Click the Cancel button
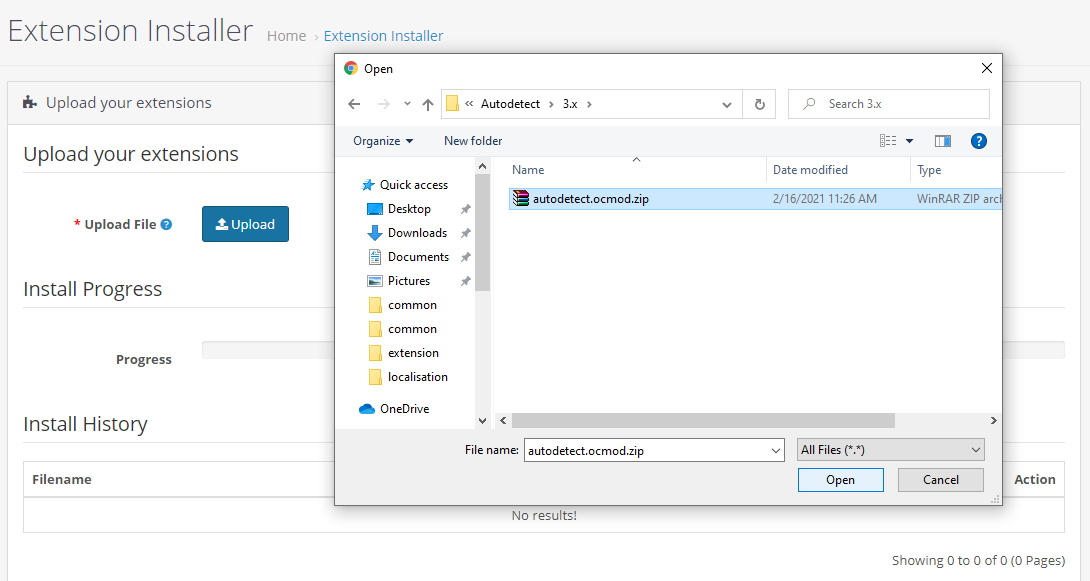The height and width of the screenshot is (581, 1090). [x=941, y=480]
